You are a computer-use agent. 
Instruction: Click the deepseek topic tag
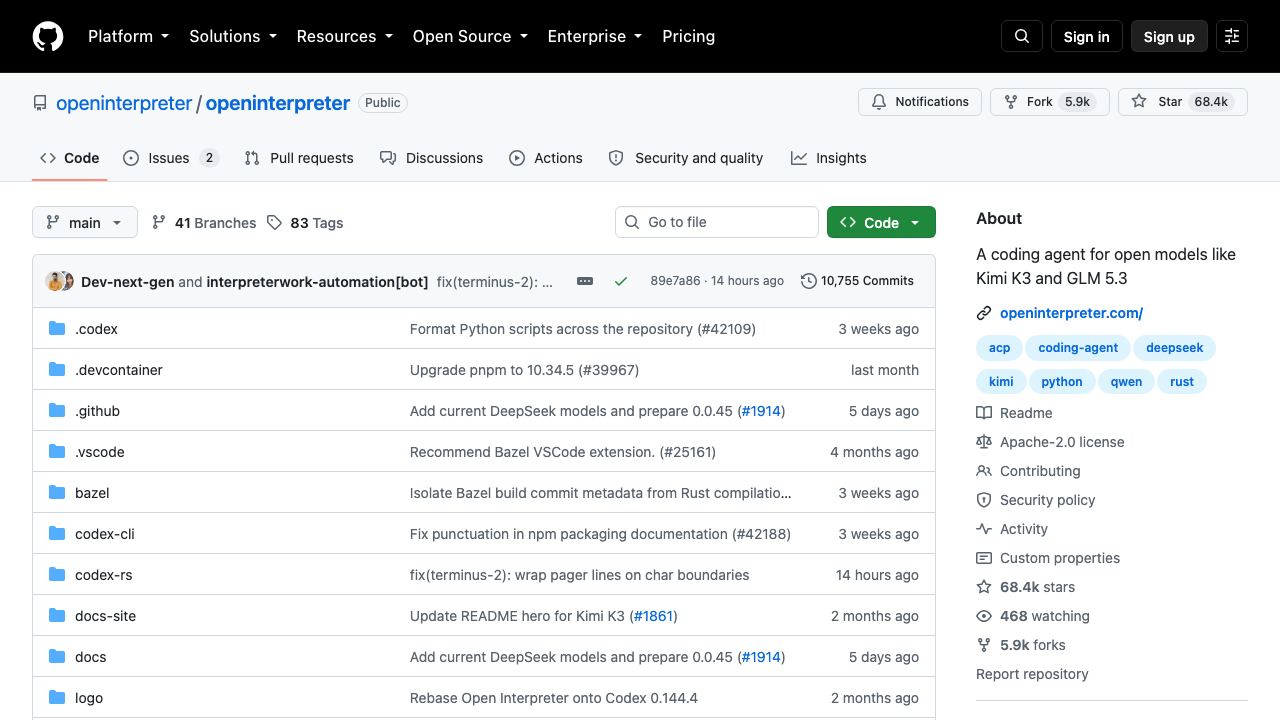(1175, 348)
